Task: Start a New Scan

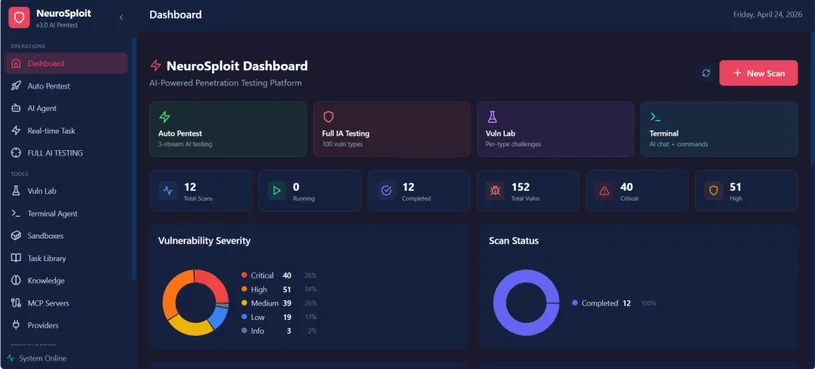Action: click(x=758, y=73)
